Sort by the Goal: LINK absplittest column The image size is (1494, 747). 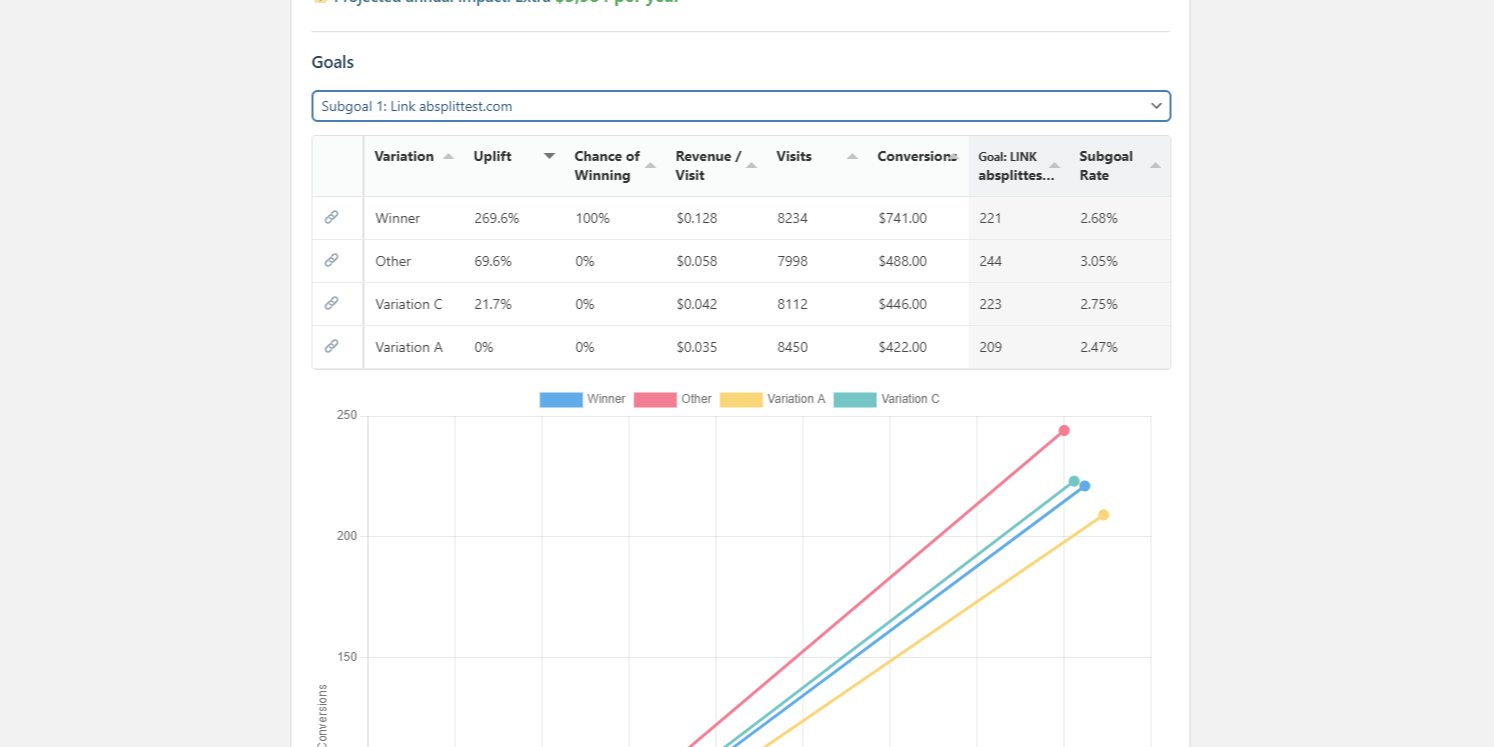(1054, 165)
